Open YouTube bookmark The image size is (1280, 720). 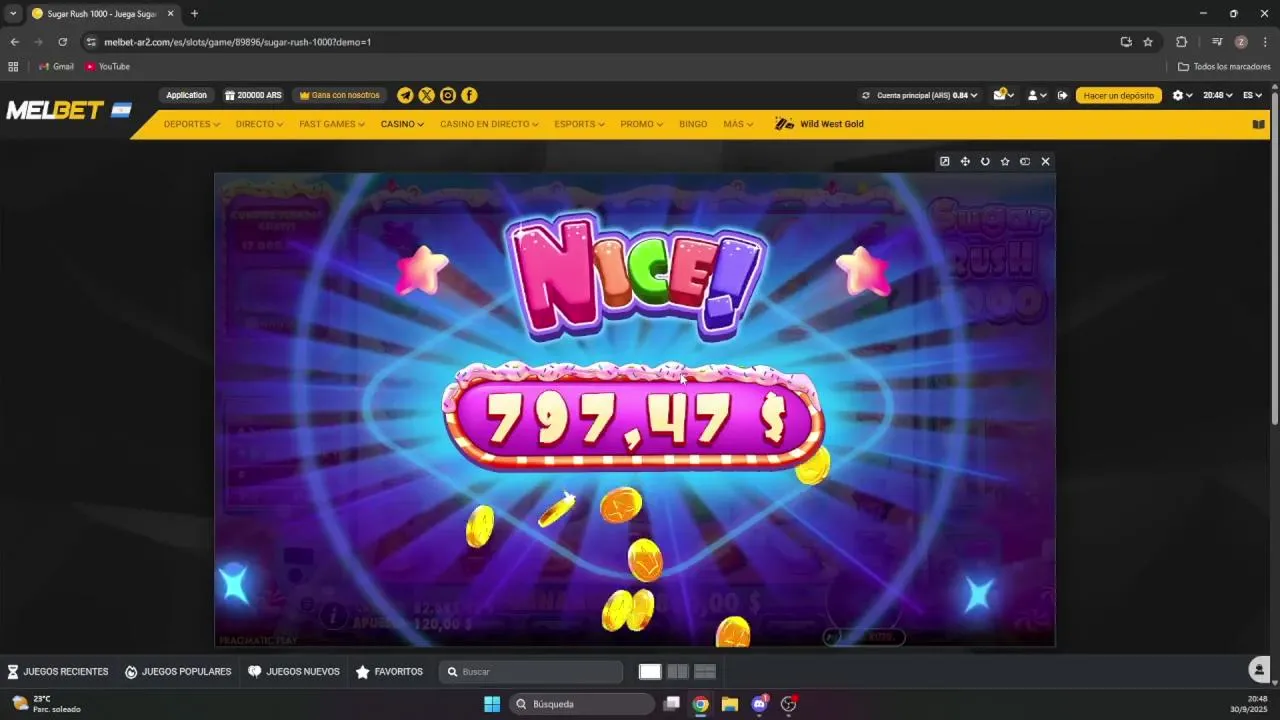tap(108, 67)
